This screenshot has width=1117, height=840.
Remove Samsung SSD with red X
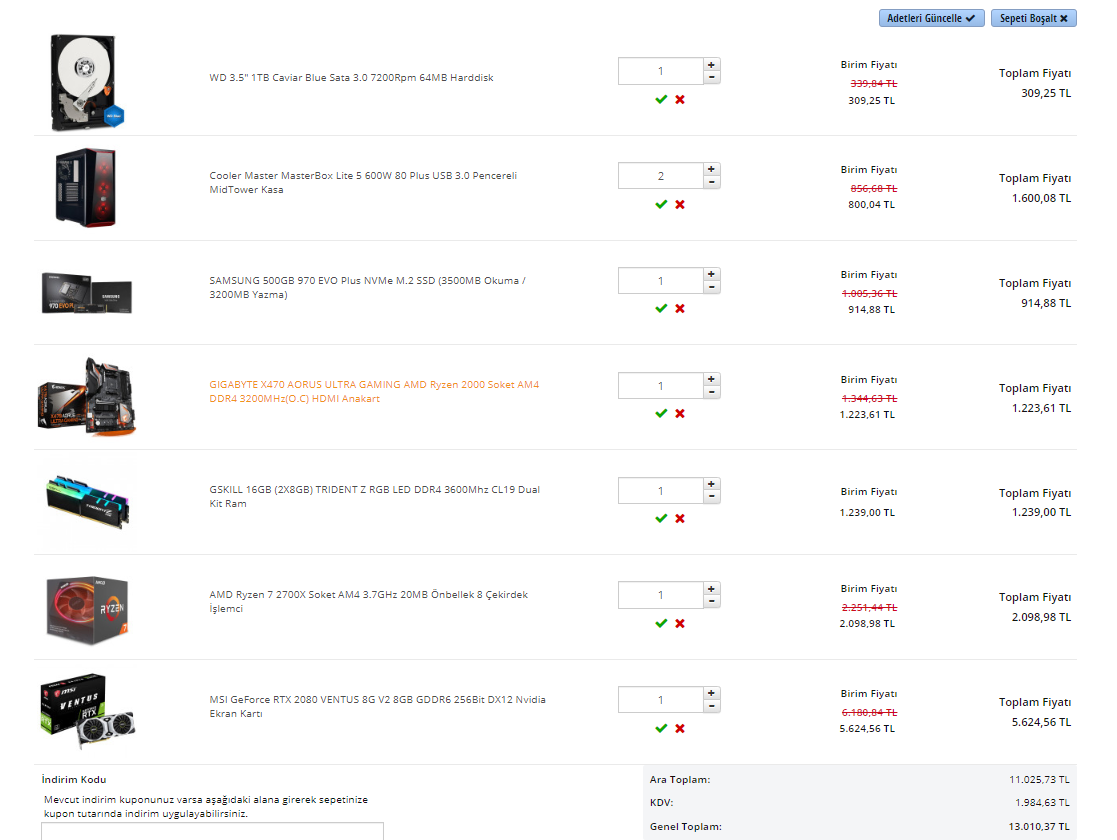[x=680, y=308]
